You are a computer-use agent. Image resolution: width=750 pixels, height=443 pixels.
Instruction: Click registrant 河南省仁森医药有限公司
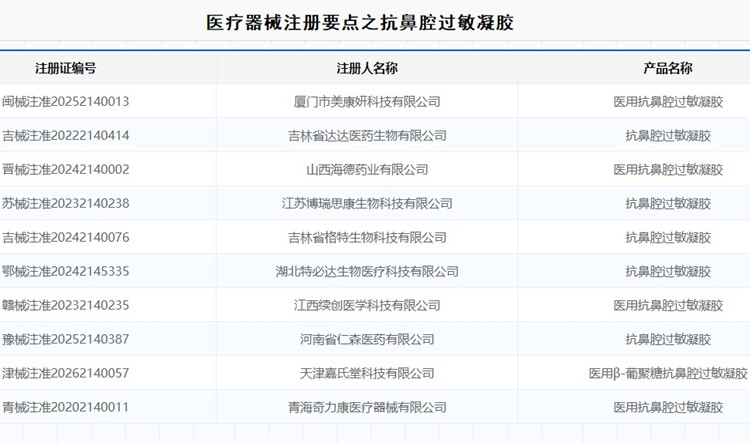click(367, 339)
